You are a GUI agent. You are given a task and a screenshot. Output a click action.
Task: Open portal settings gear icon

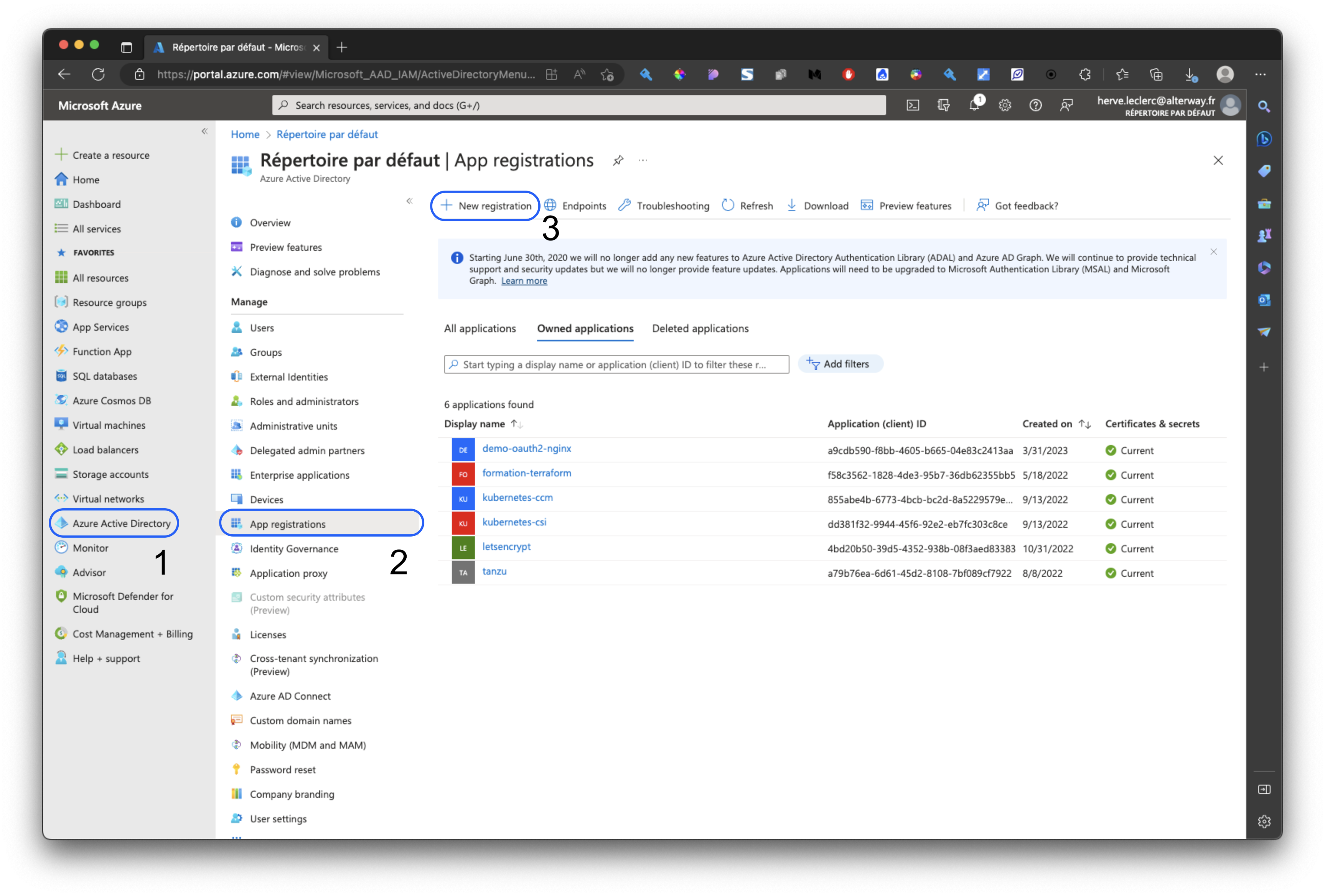(x=1005, y=105)
